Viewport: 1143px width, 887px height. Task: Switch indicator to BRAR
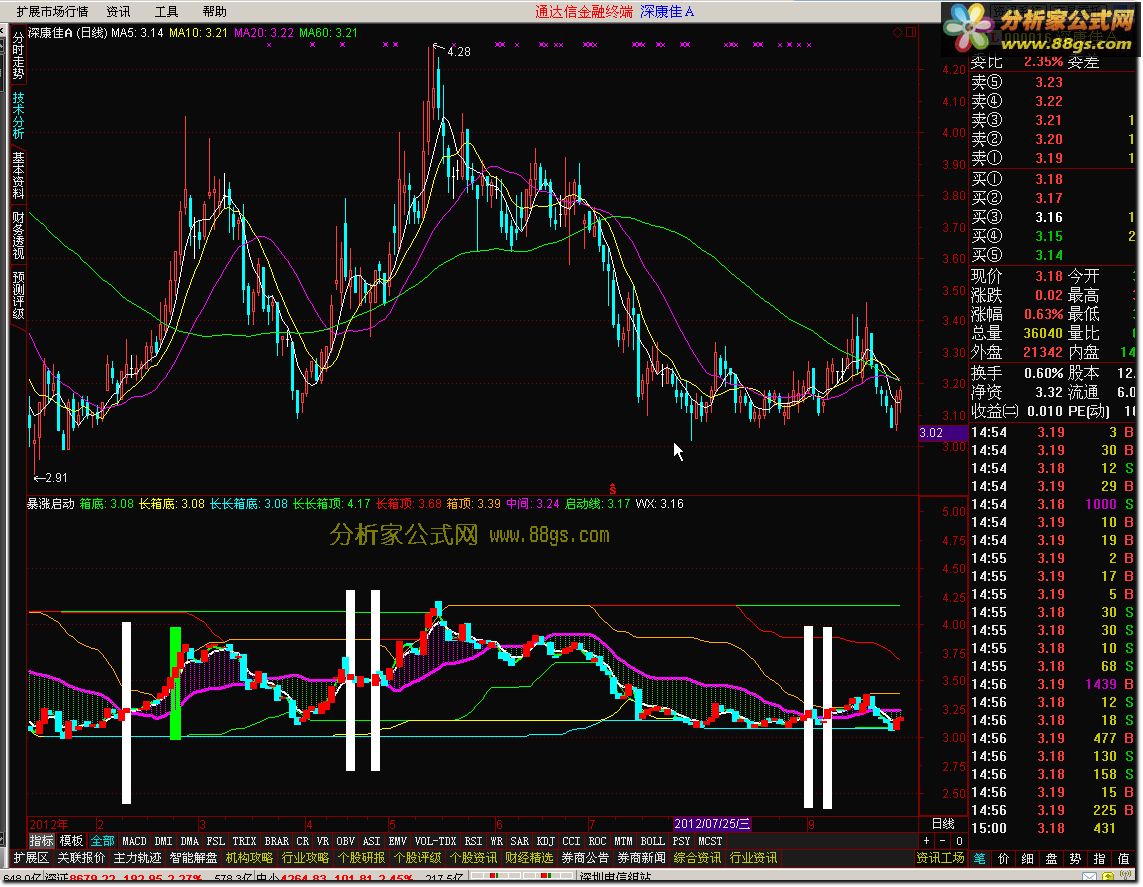276,841
